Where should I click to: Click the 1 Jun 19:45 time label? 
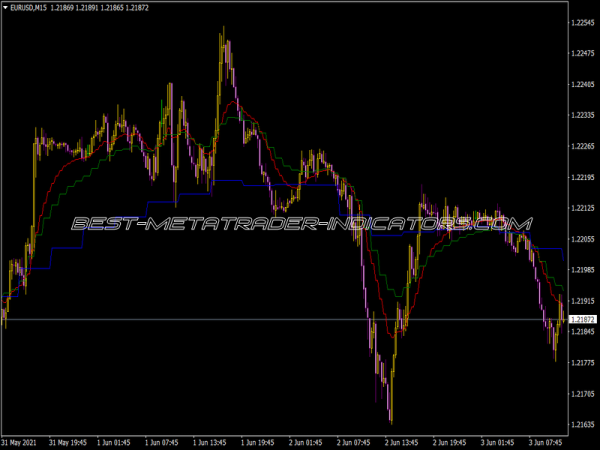click(x=258, y=443)
